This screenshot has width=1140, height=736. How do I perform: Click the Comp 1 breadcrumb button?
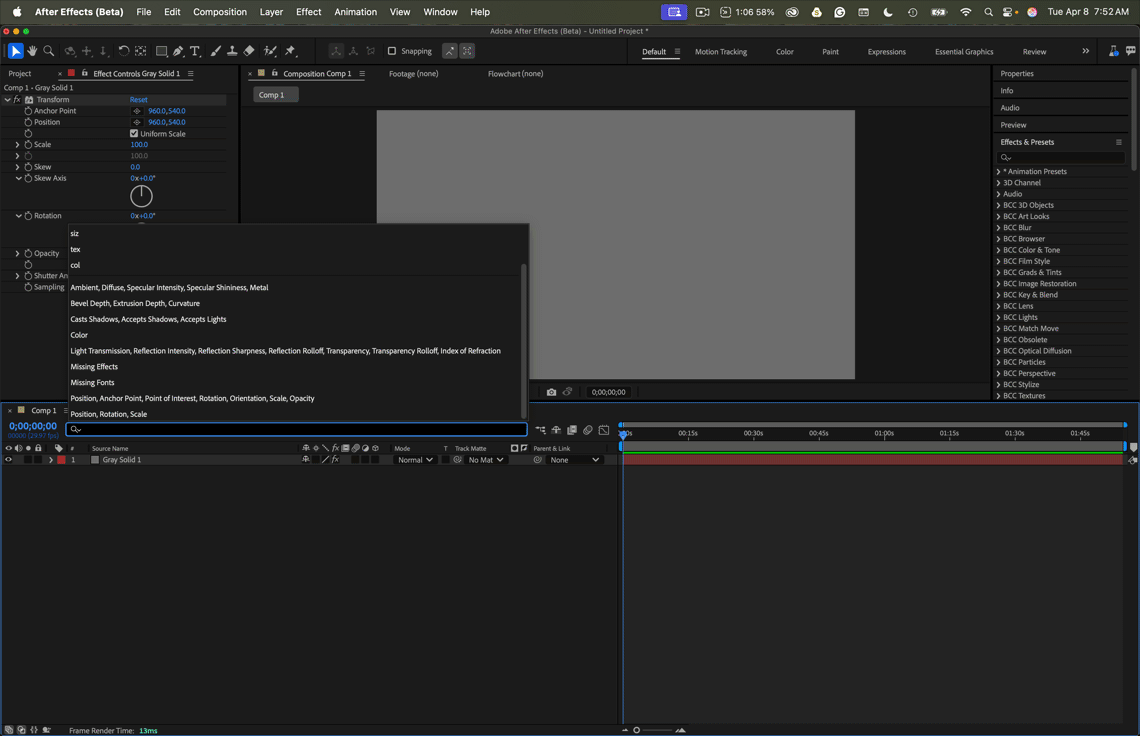coord(275,95)
